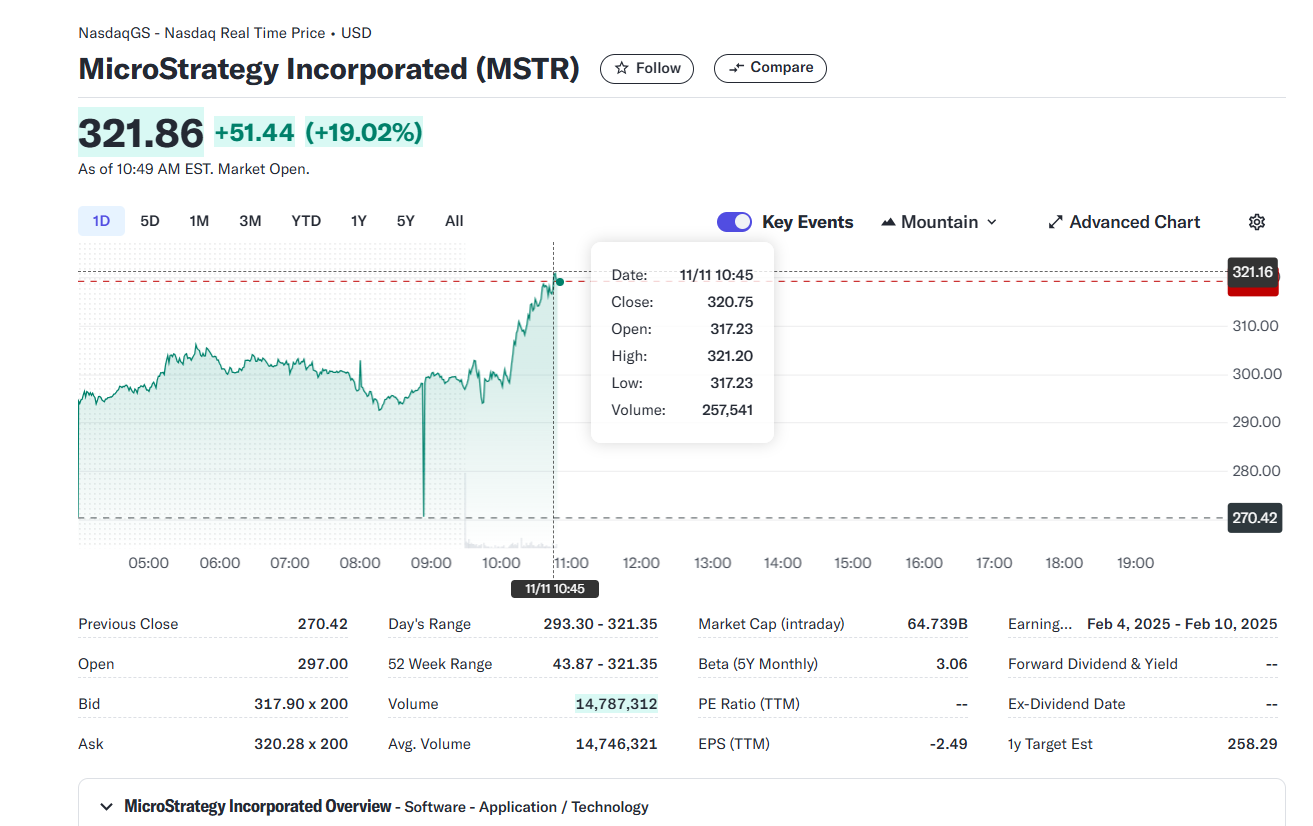
Task: Toggle the Key Events switch
Action: click(735, 222)
